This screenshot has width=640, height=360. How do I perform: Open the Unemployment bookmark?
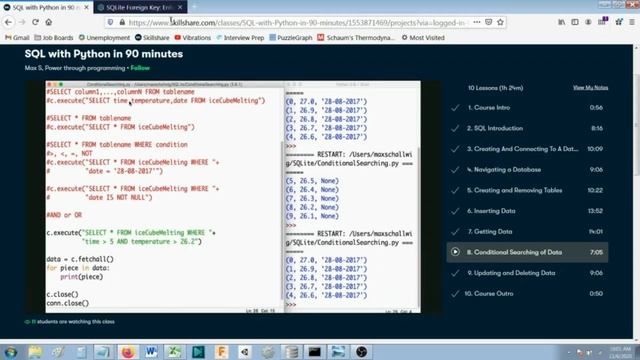[x=104, y=38]
